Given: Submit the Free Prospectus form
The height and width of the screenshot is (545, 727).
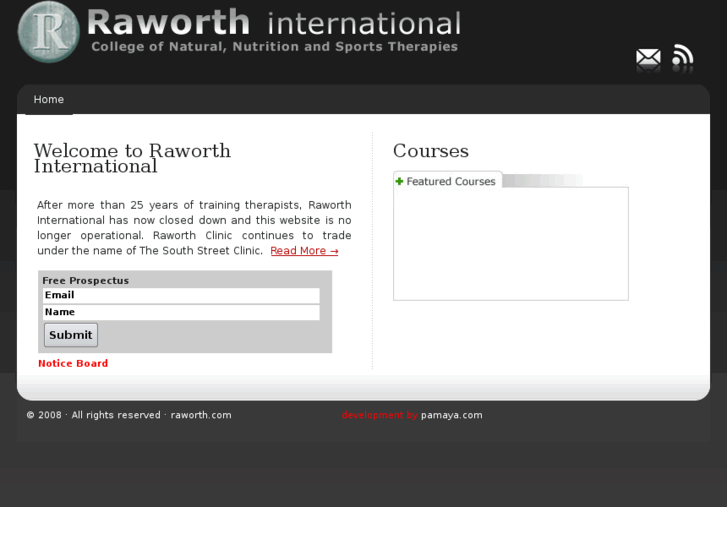Looking at the screenshot, I should coord(71,335).
